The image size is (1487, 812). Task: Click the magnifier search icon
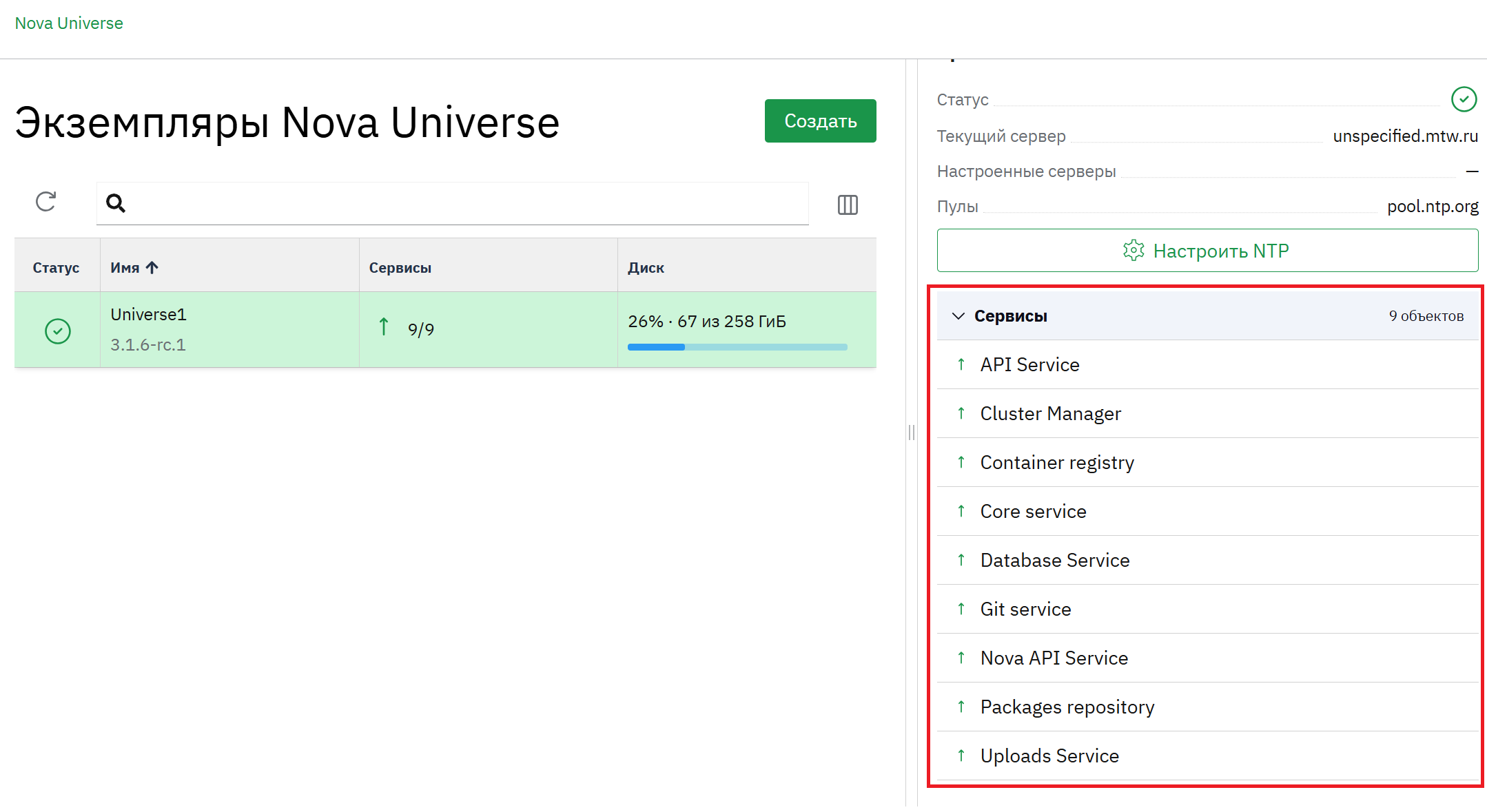116,203
